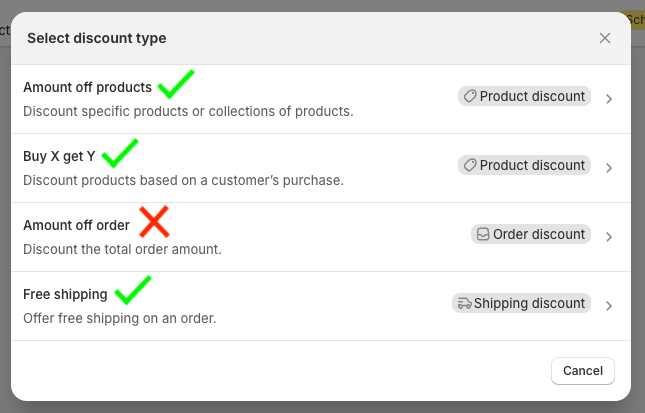Choose the Free shipping discount type

coord(321,306)
